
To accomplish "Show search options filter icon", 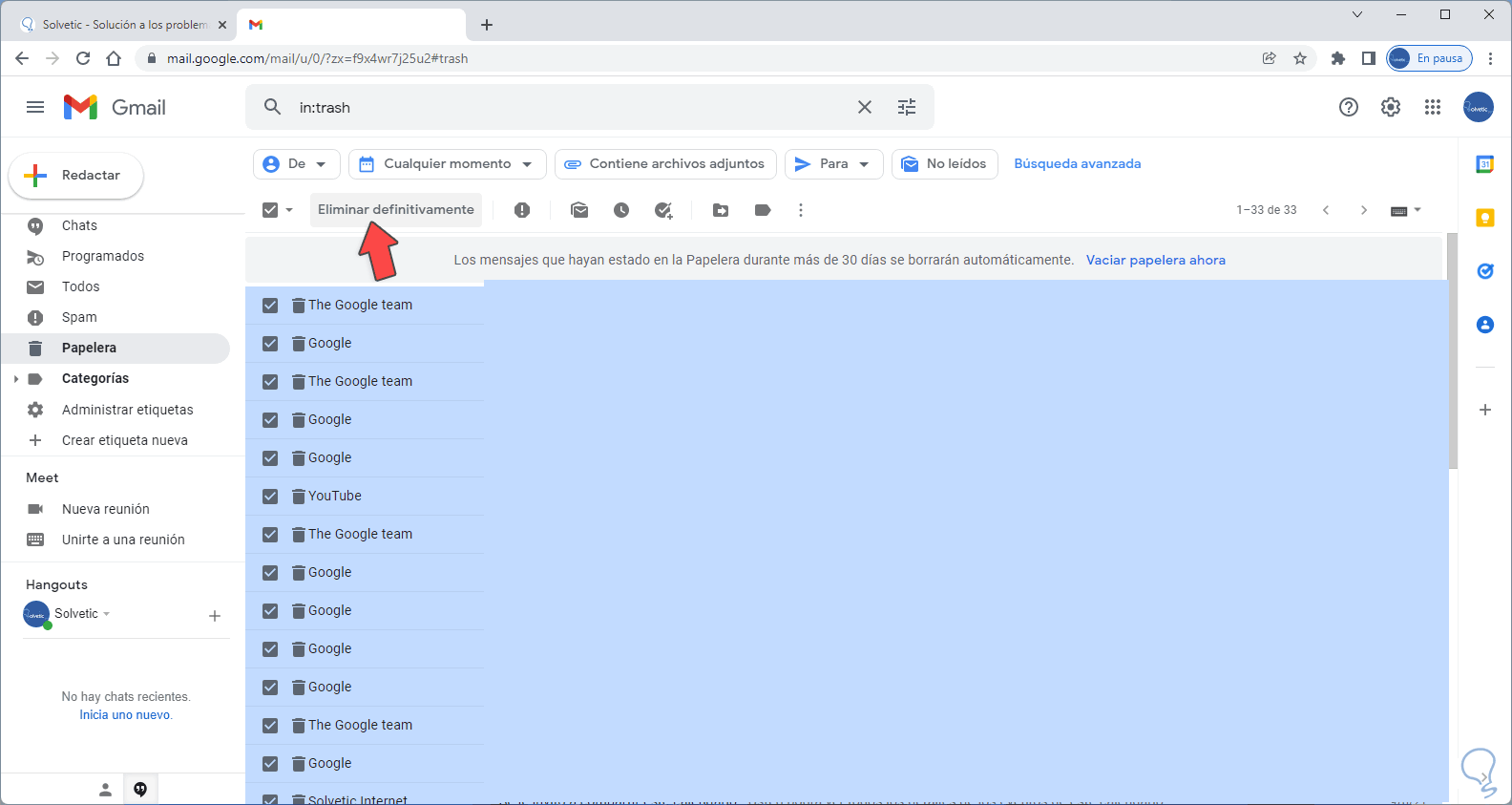I will 907,107.
